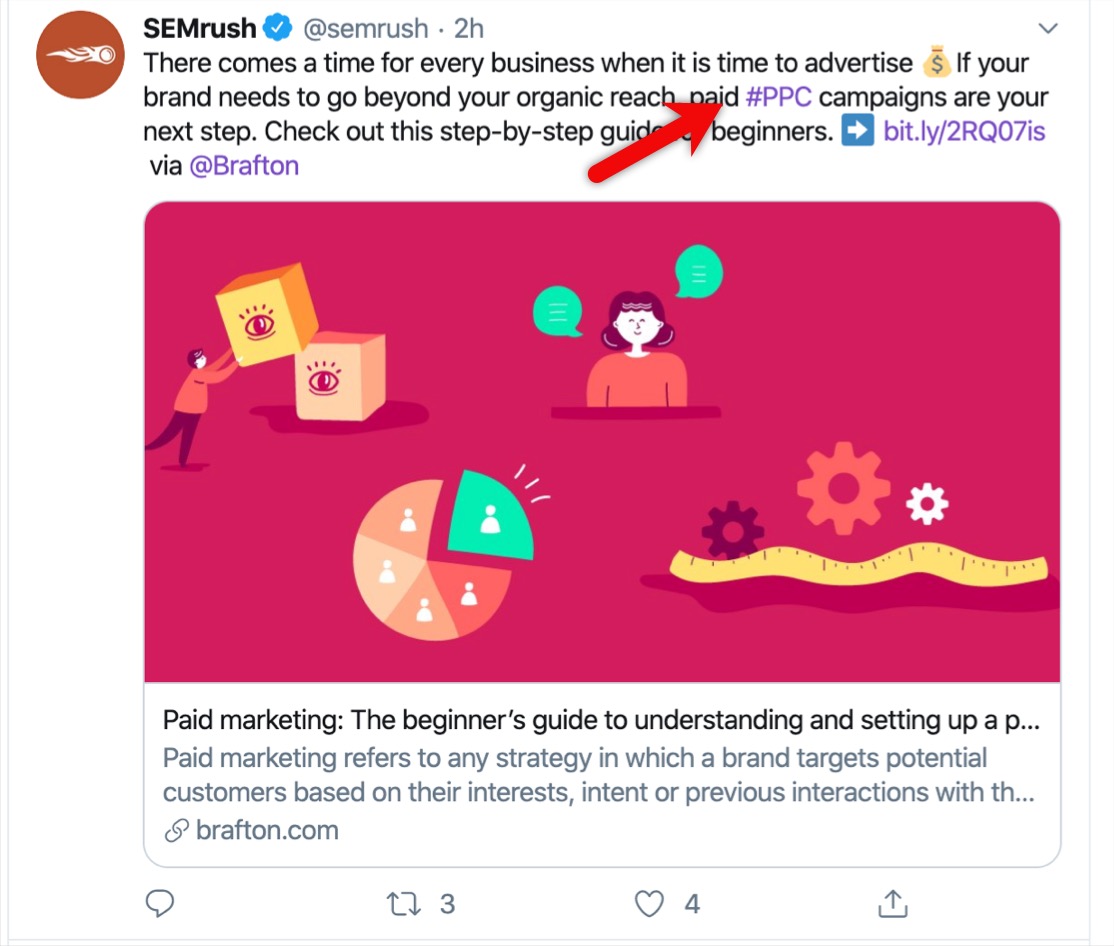Open the Paid marketing beginner's guide headline
The image size is (1114, 946).
point(601,720)
